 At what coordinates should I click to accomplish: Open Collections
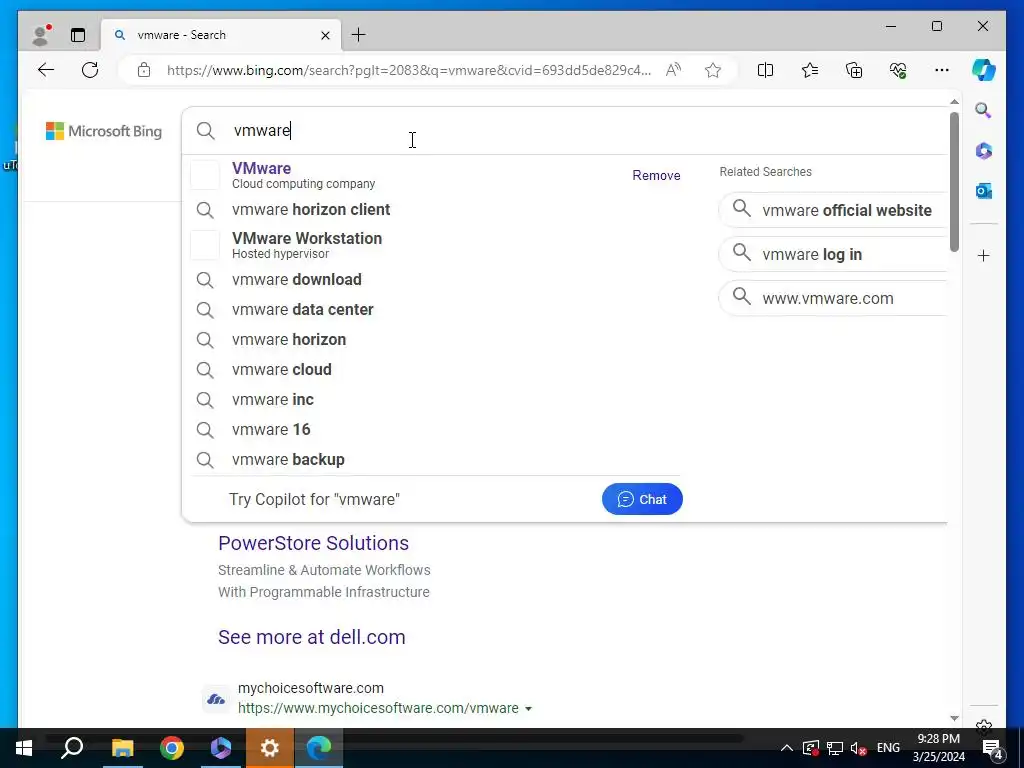854,70
